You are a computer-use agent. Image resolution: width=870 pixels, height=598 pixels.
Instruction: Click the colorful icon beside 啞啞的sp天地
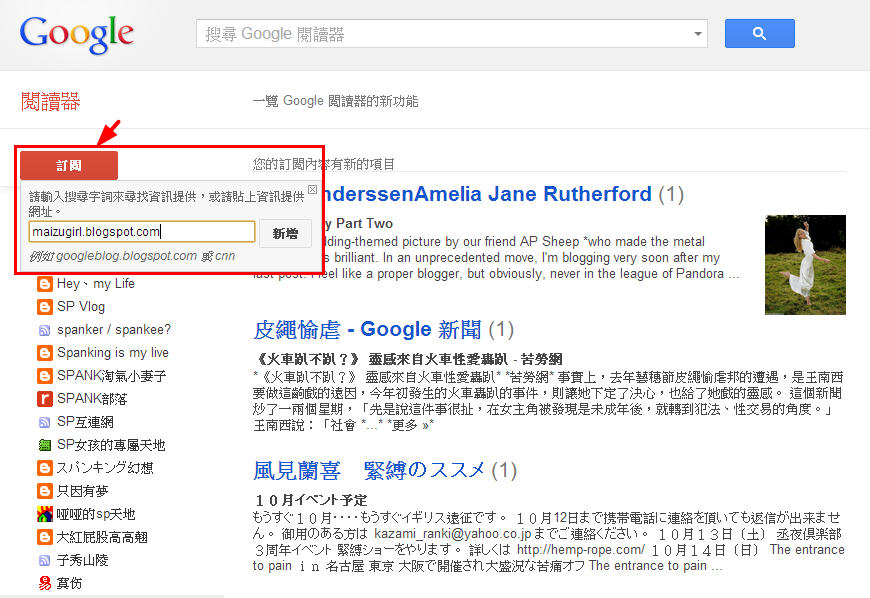pyautogui.click(x=44, y=514)
